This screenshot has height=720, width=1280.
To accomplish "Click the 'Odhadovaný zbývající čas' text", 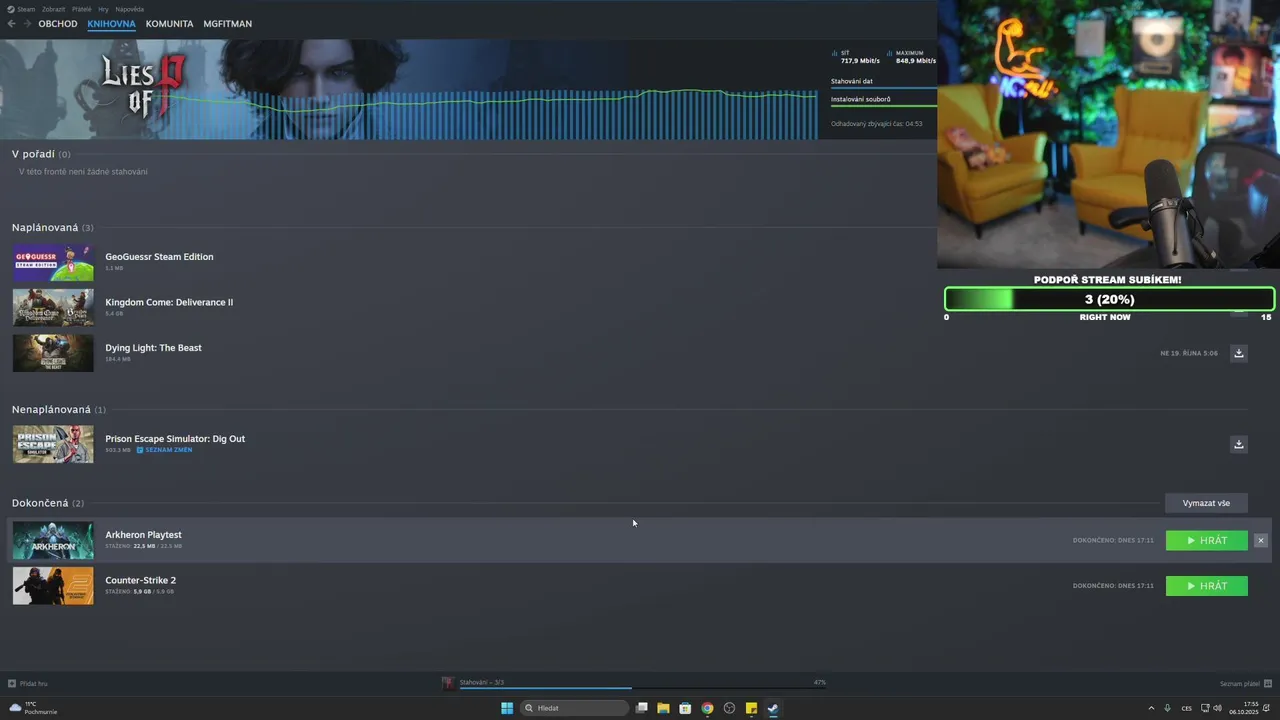I will click(x=876, y=124).
